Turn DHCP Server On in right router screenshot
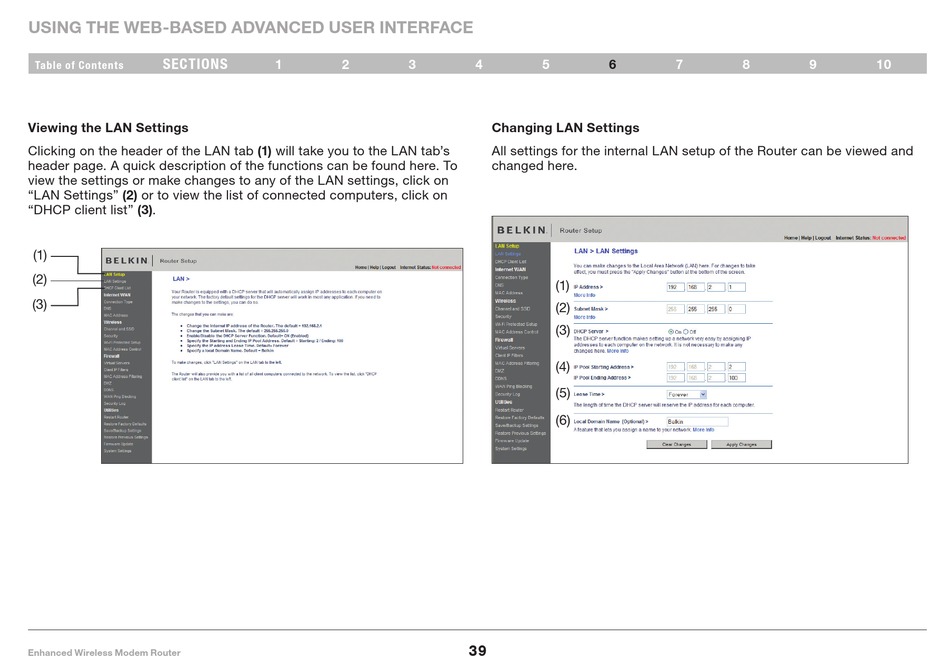Screen dimensions: 950x659 tap(671, 332)
